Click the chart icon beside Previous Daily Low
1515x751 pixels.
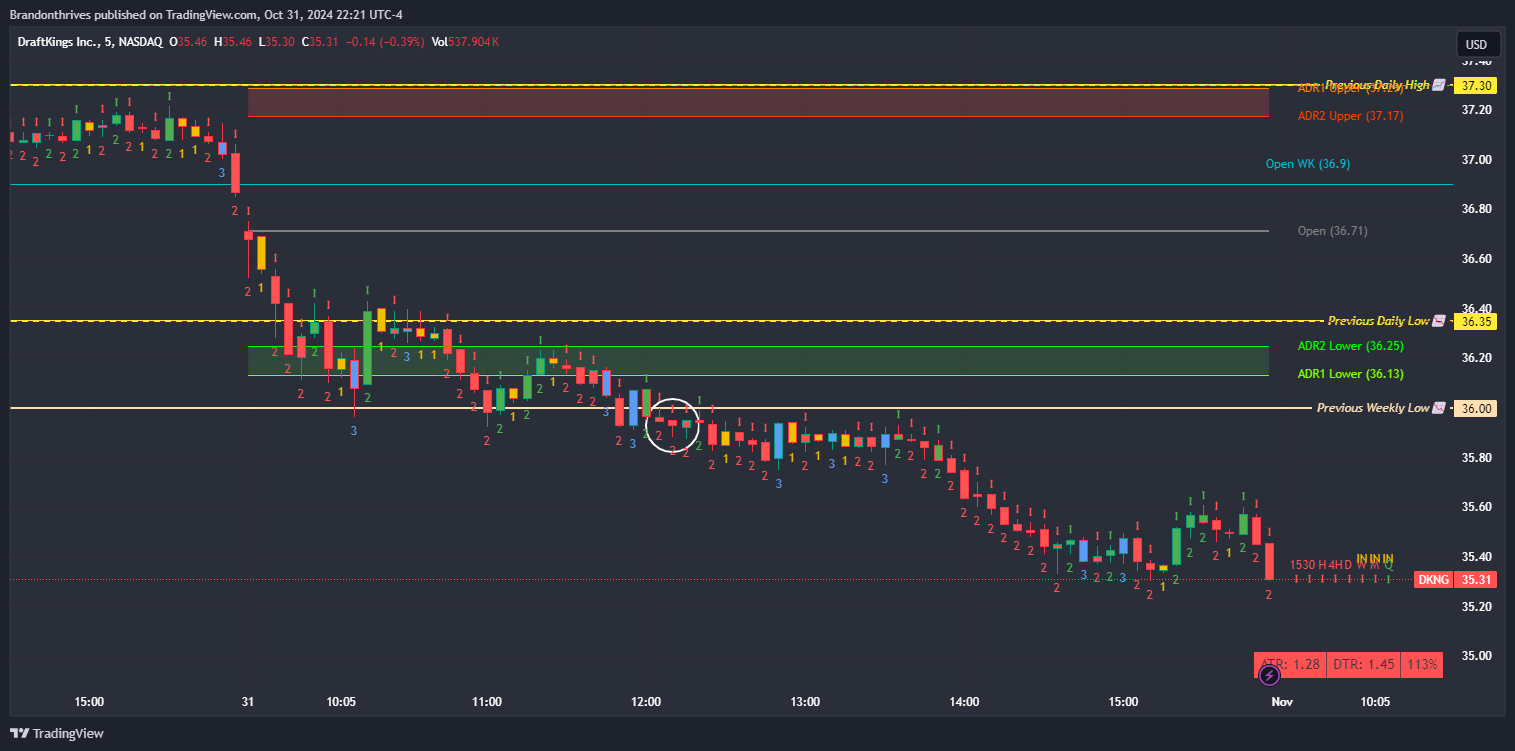point(1439,321)
